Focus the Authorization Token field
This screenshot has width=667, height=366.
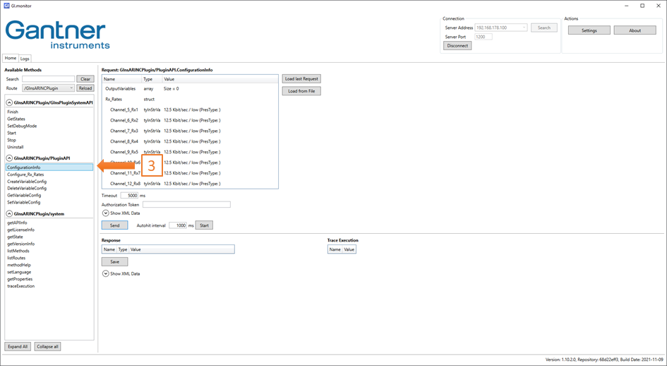pyautogui.click(x=186, y=205)
